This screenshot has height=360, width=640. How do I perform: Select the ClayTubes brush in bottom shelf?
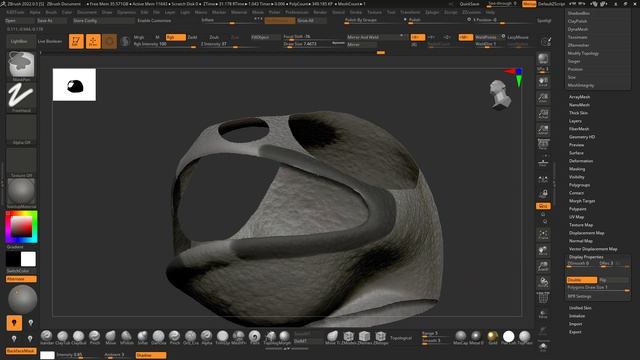[62, 337]
